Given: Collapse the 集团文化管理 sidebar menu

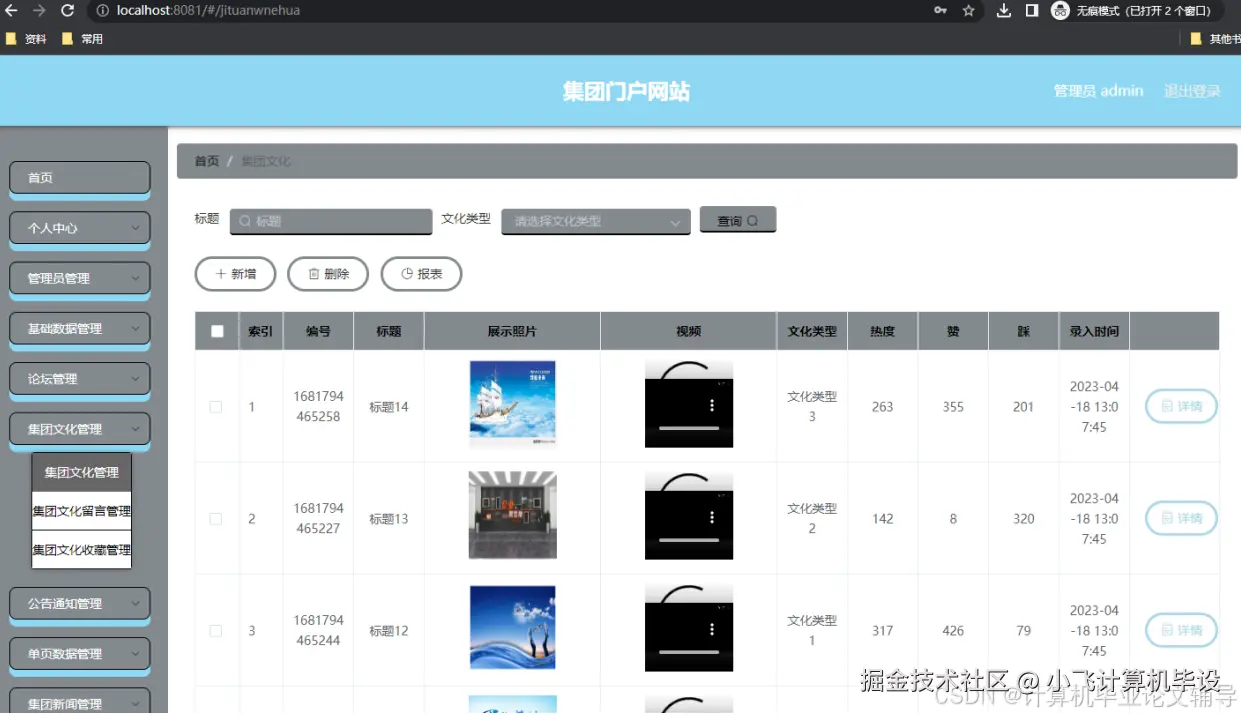Looking at the screenshot, I should click(80, 429).
